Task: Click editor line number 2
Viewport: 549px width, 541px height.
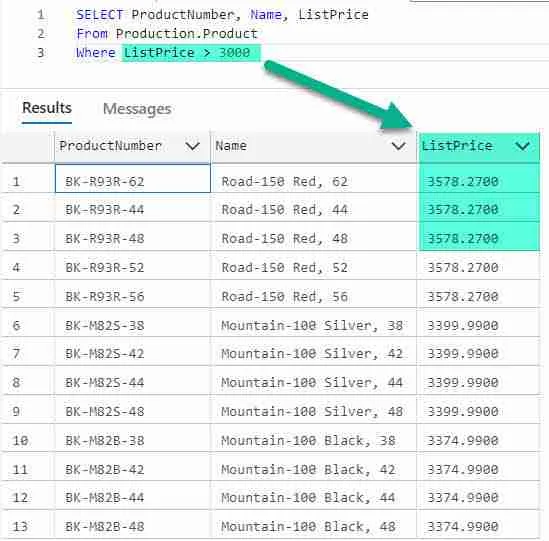Action: (41, 34)
